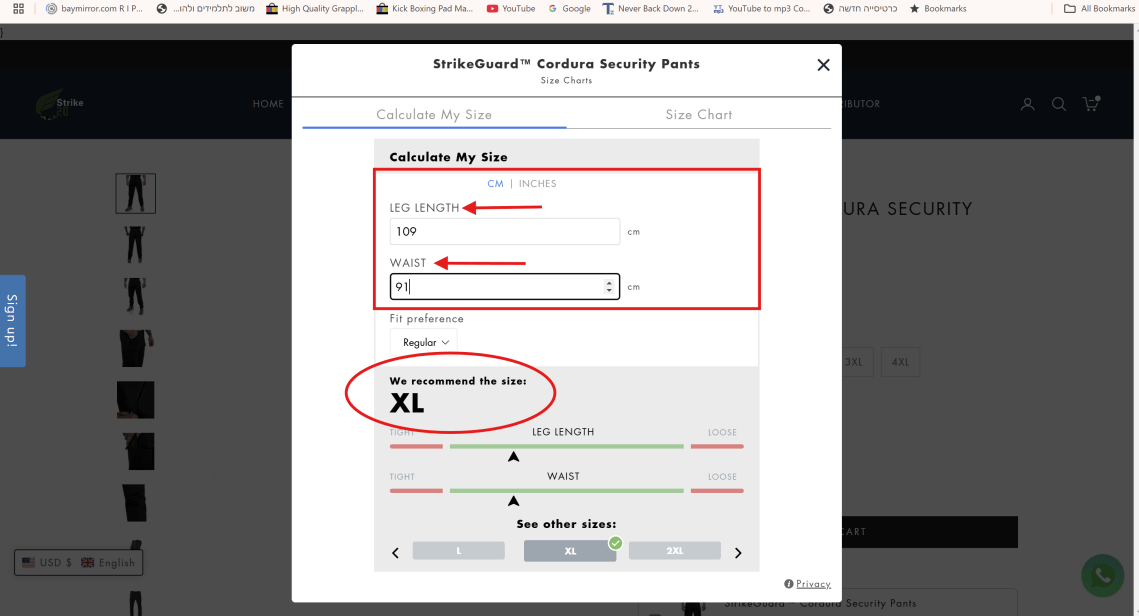
Task: Click the YouTube bookmark
Action: coord(510,8)
